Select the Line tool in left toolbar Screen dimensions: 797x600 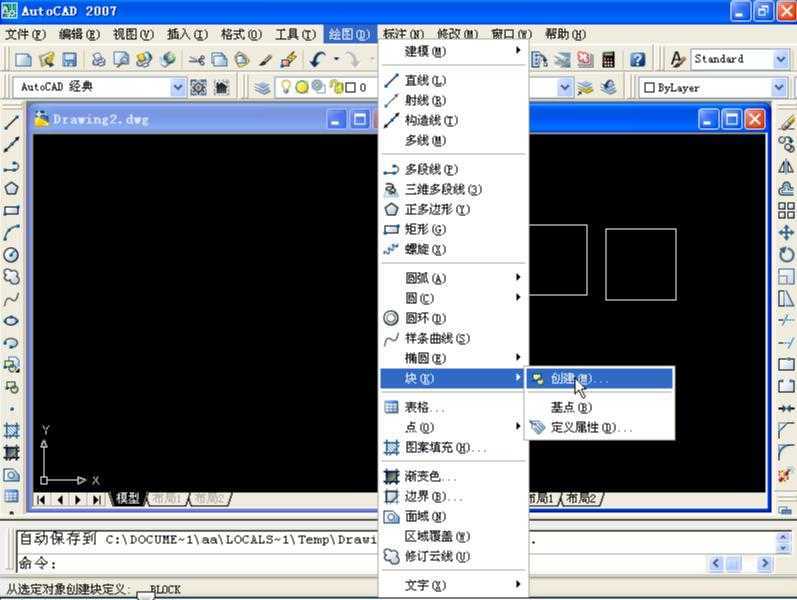(x=11, y=123)
